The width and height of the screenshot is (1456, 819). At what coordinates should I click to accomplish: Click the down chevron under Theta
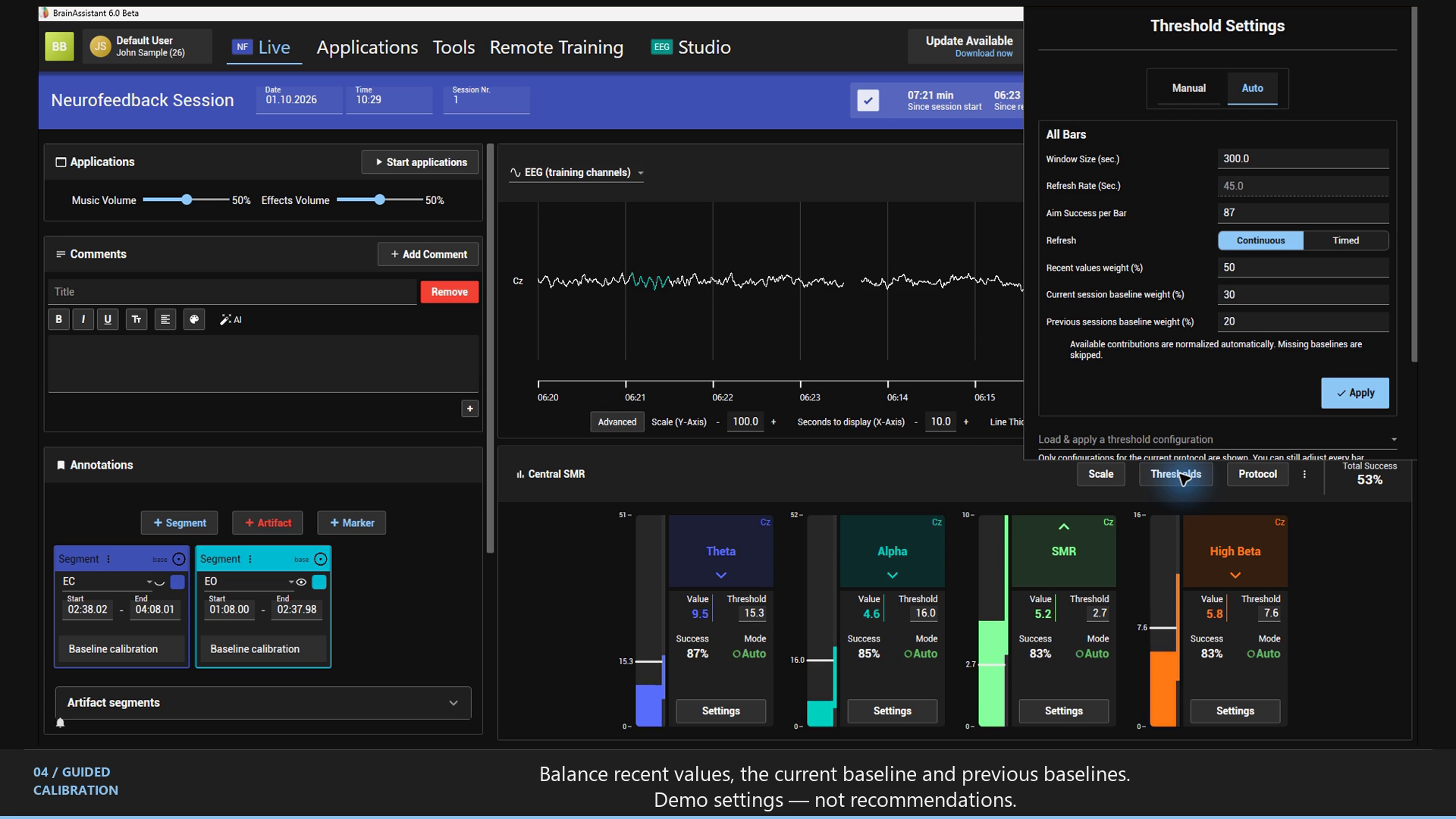[720, 575]
